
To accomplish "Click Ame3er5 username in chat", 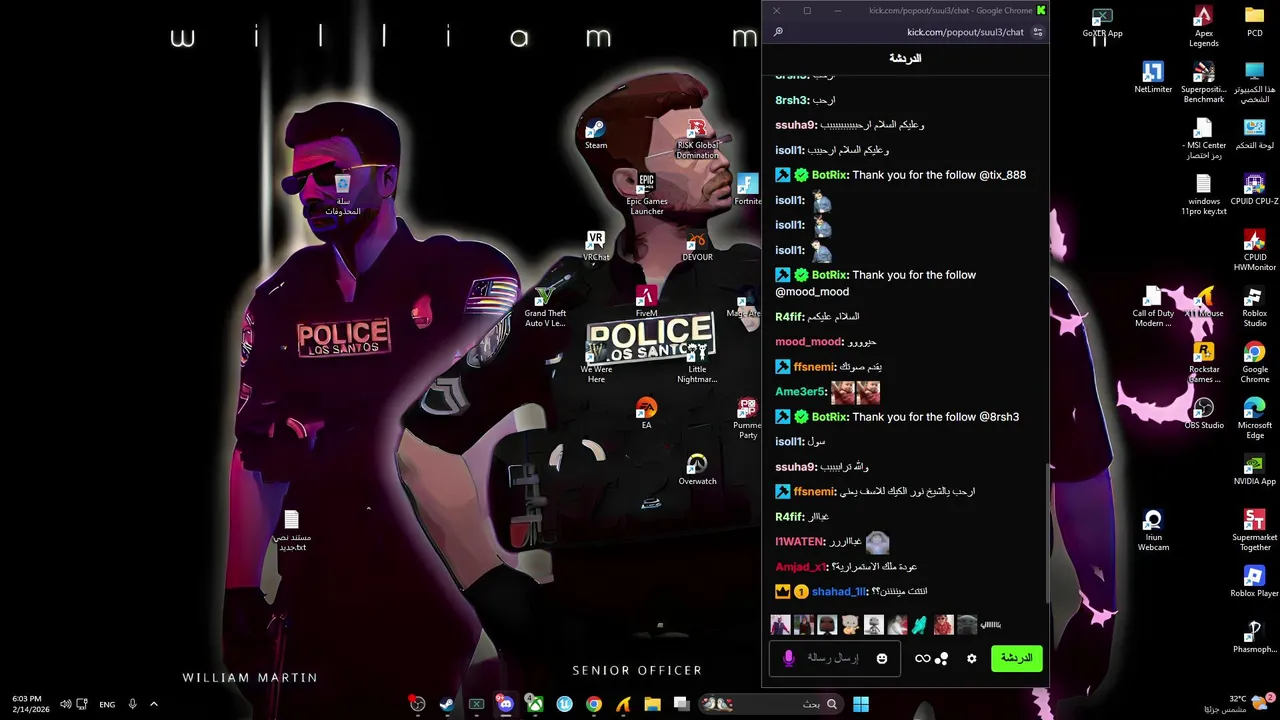I will [x=801, y=392].
